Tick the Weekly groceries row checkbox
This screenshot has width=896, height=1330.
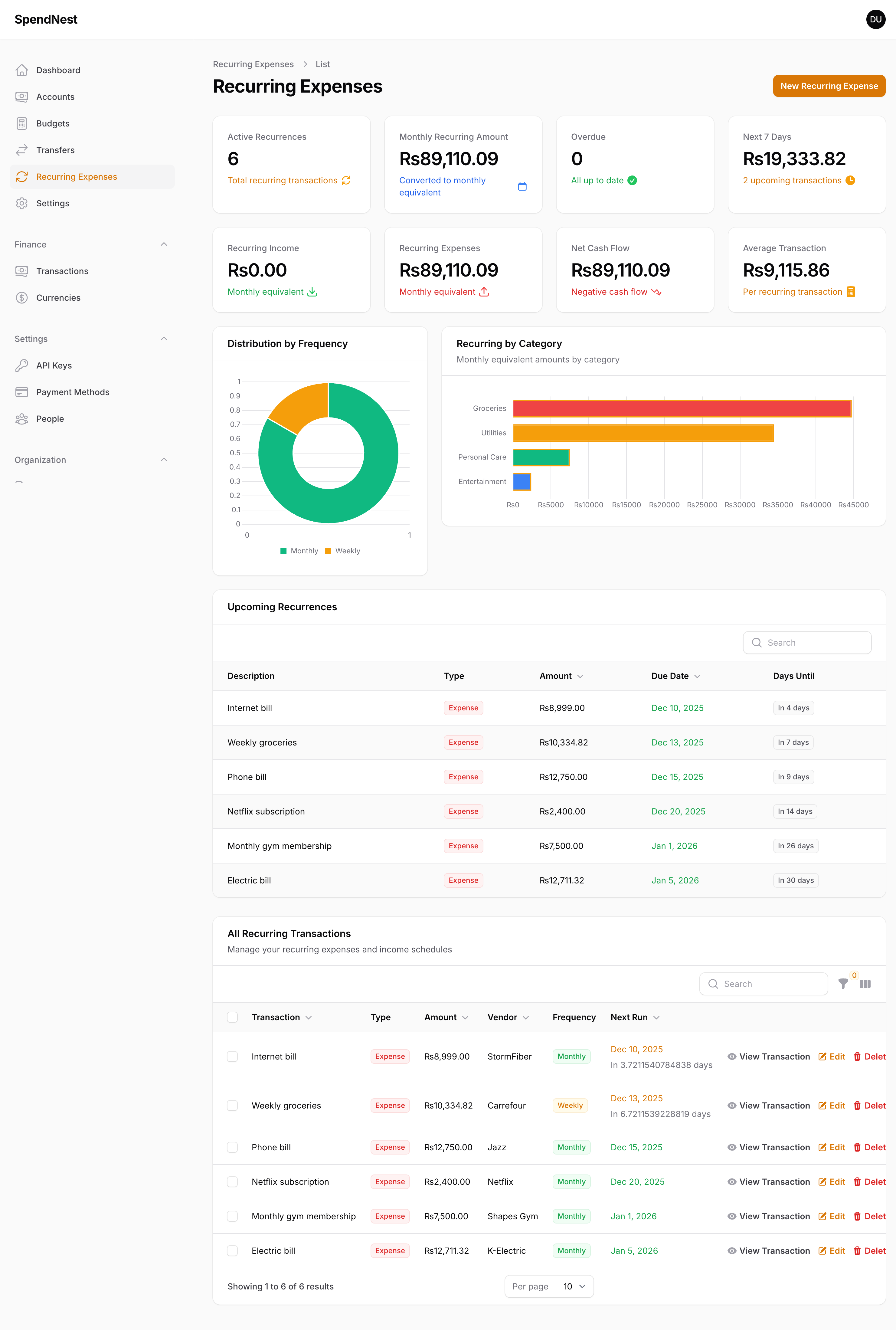coord(232,1106)
